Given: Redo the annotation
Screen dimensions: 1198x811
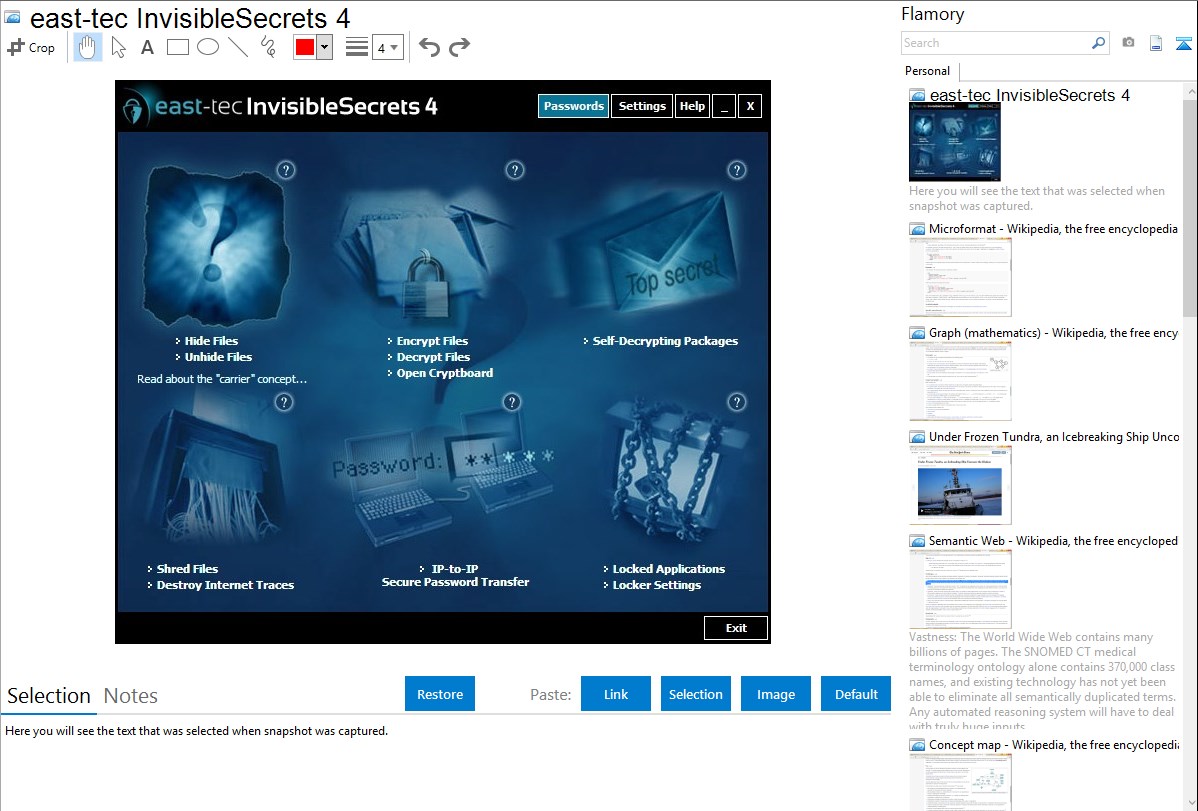Looking at the screenshot, I should (459, 47).
